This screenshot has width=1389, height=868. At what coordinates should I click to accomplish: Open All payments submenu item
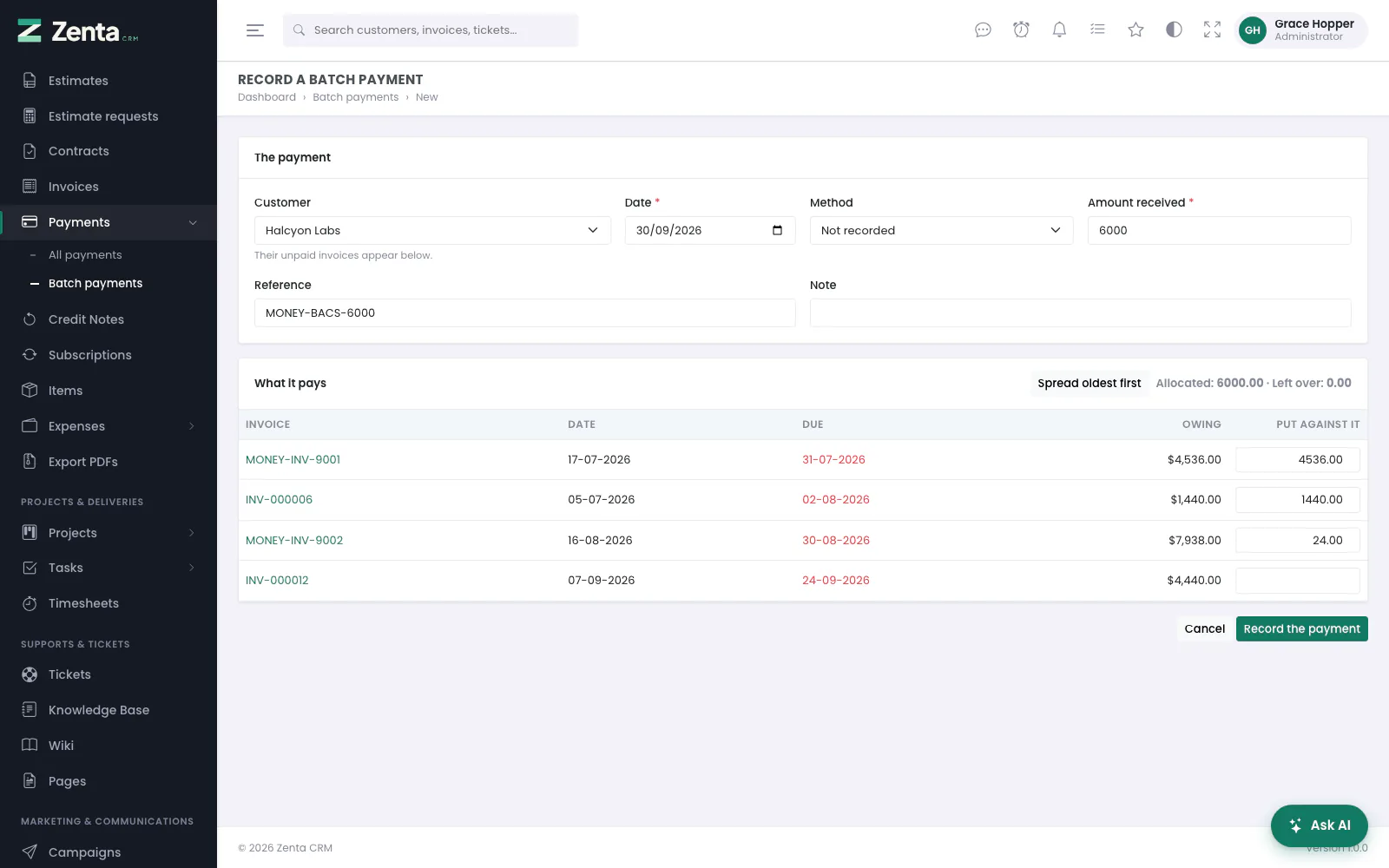click(x=85, y=255)
